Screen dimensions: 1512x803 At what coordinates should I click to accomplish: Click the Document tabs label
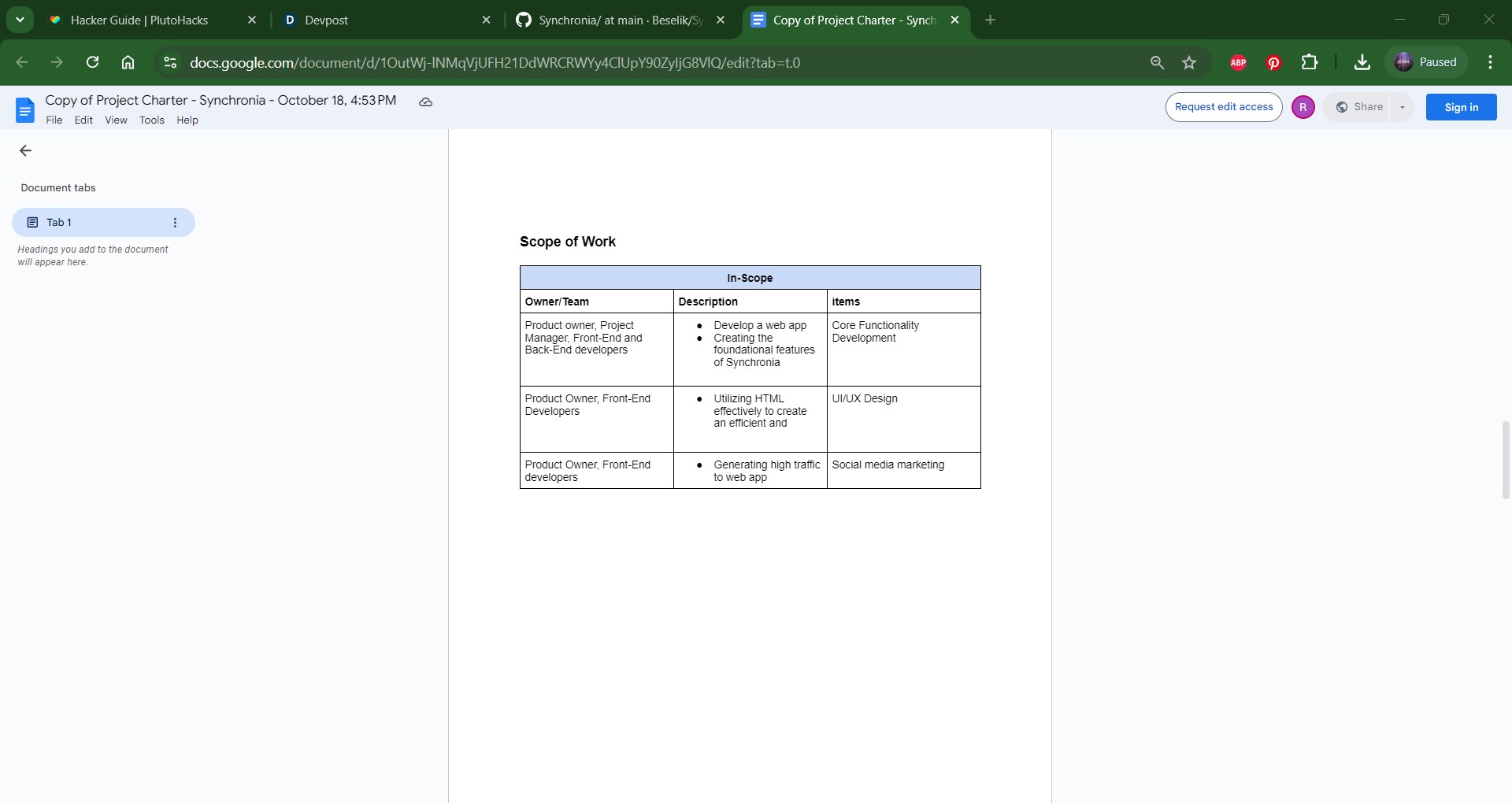[x=58, y=188]
